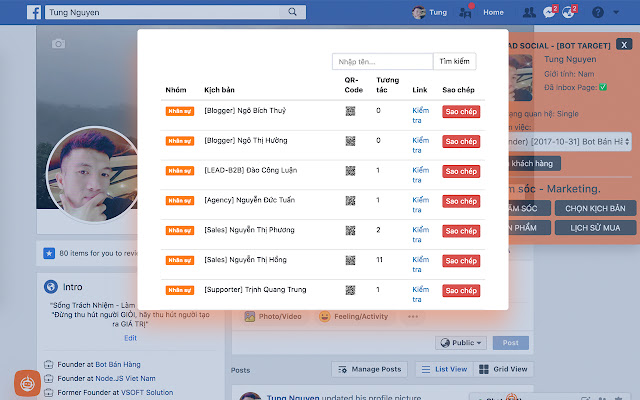Go to Home in top bar
This screenshot has width=640, height=400.
tap(493, 12)
